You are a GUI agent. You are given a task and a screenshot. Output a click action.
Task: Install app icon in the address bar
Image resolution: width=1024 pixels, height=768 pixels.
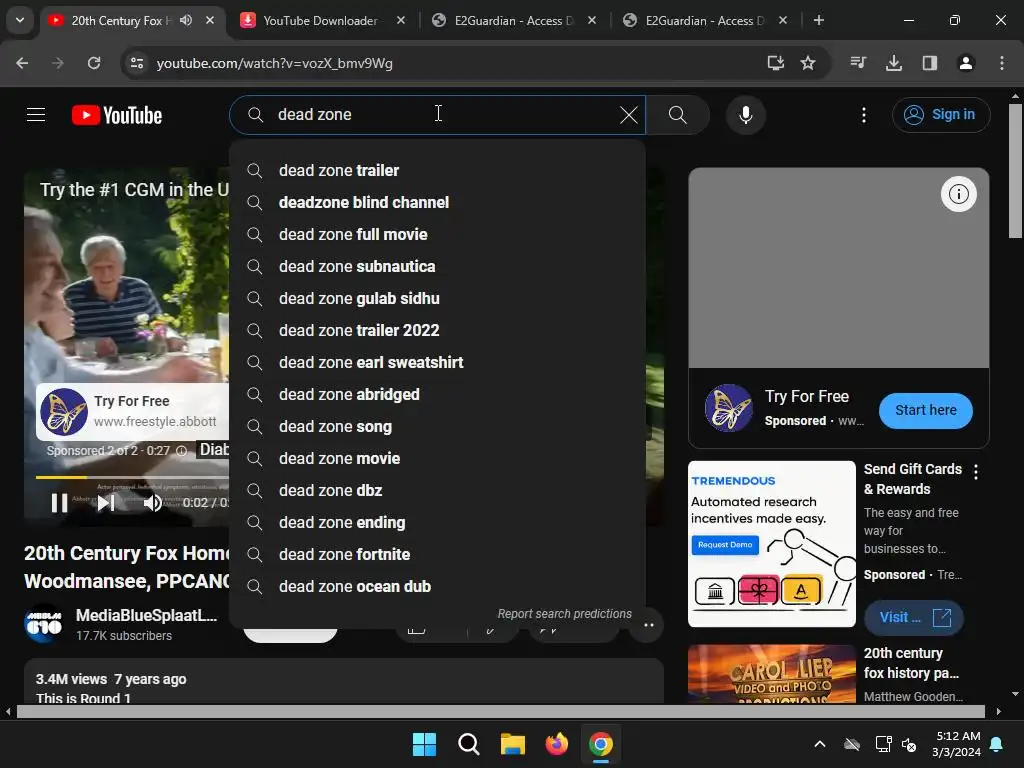pos(775,63)
